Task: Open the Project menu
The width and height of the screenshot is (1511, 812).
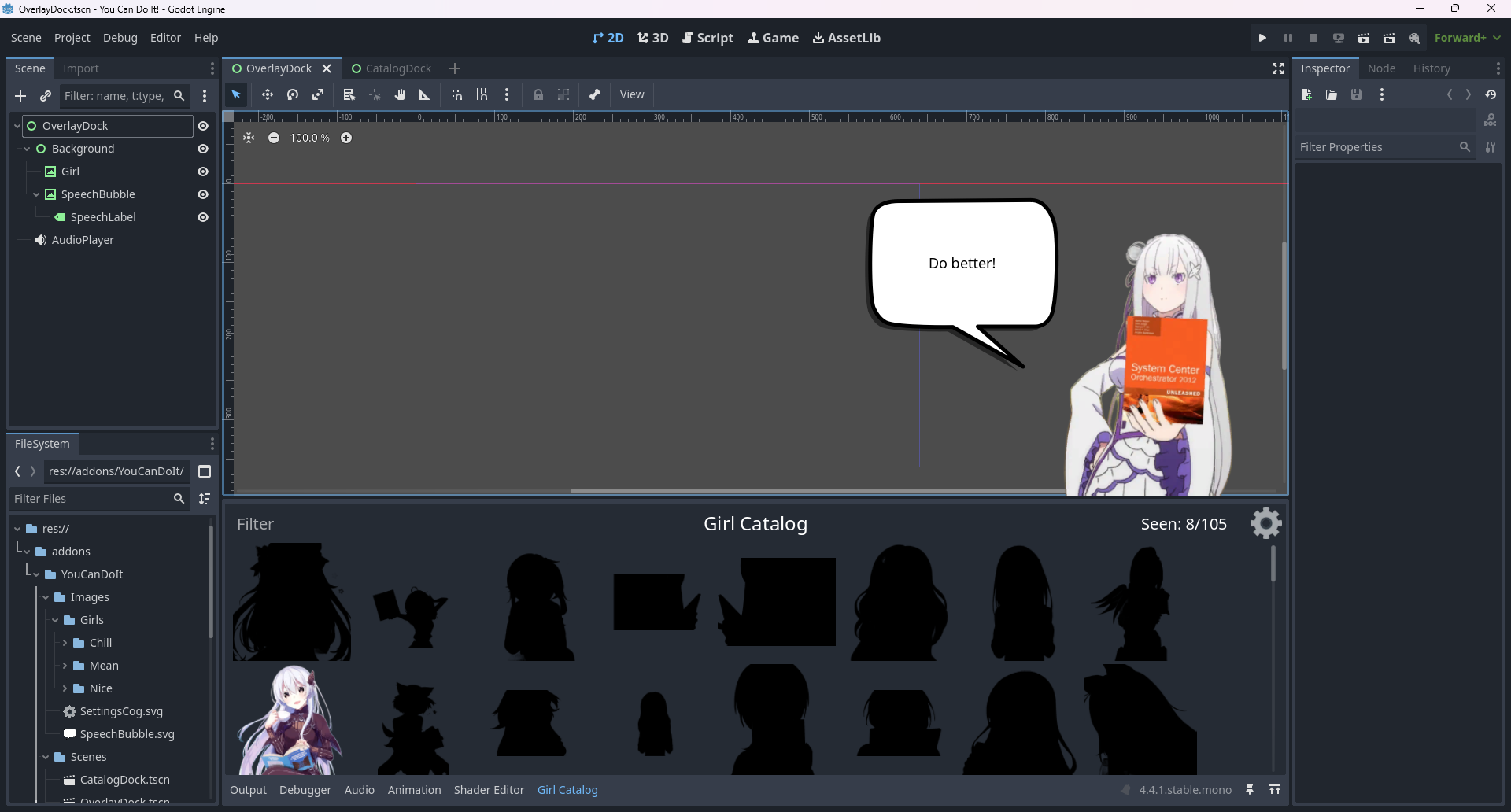Action: point(72,38)
